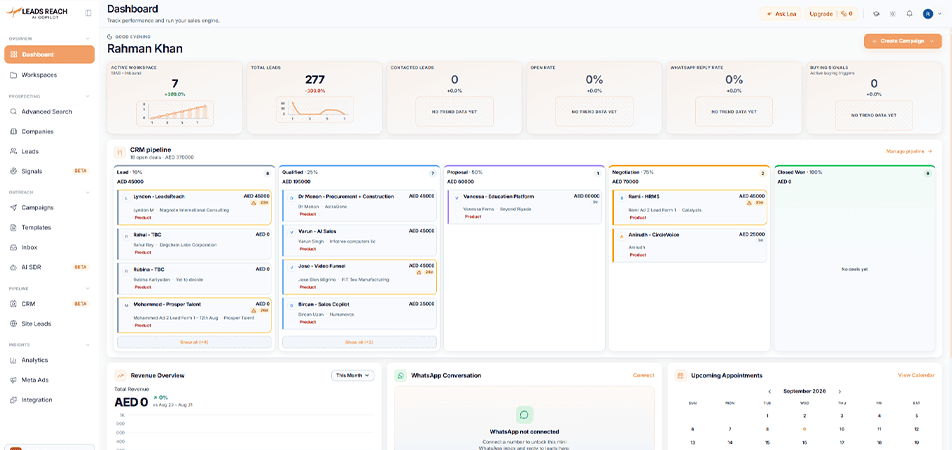The height and width of the screenshot is (450, 952).
Task: Click the Site Leads globe icon
Action: tap(14, 324)
